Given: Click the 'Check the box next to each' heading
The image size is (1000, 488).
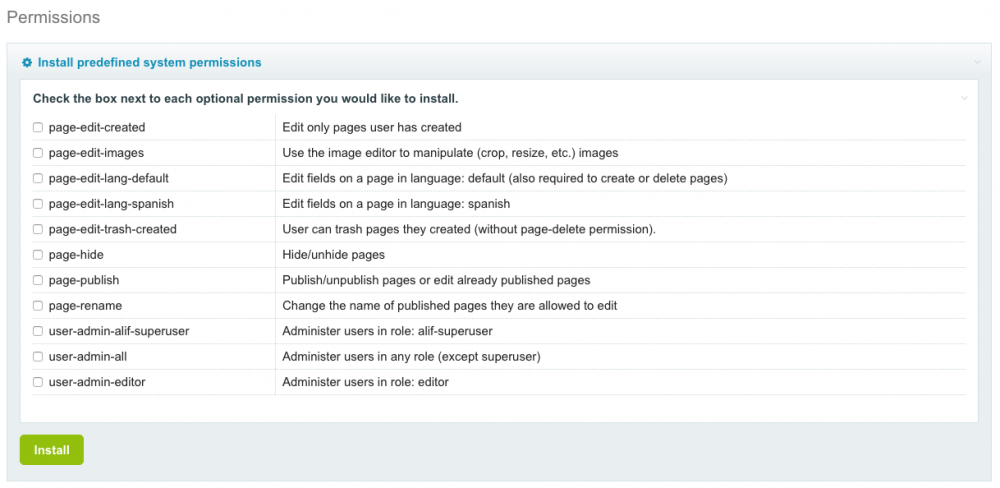Looking at the screenshot, I should tap(246, 99).
